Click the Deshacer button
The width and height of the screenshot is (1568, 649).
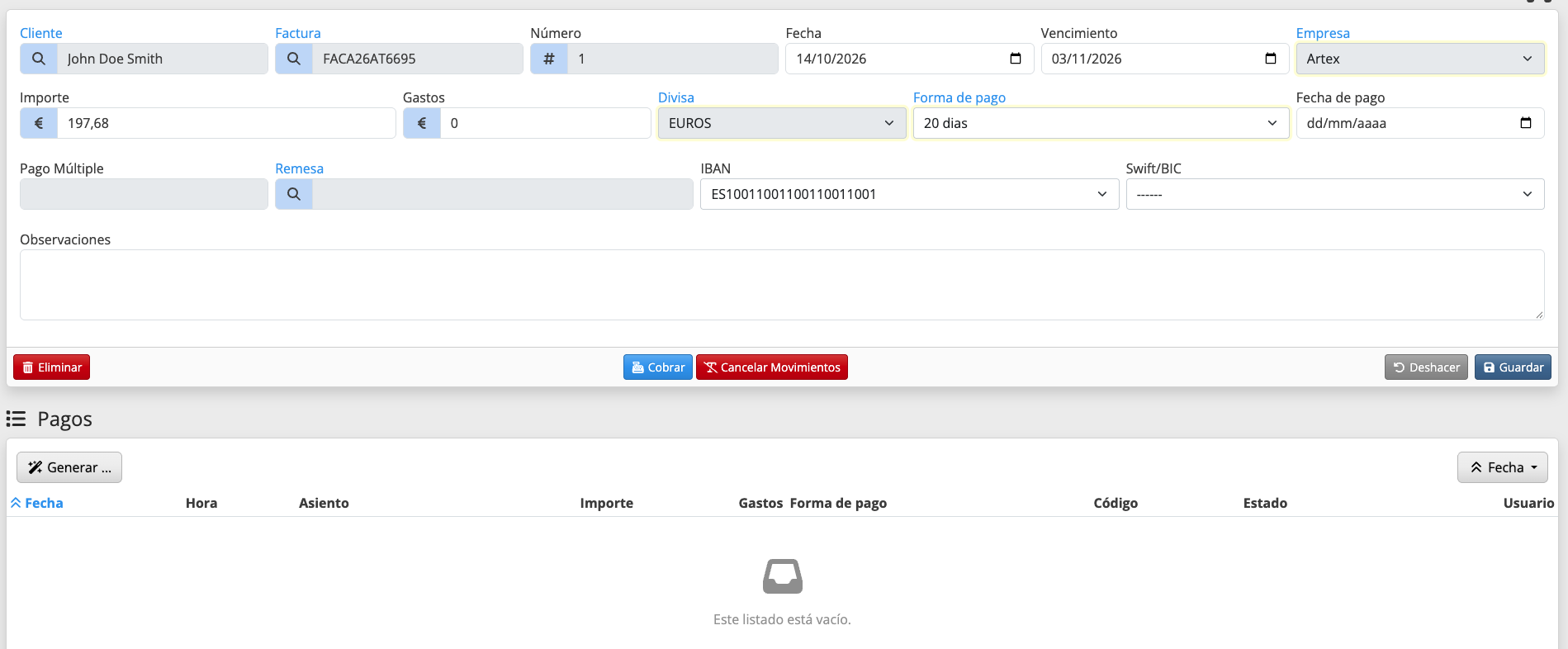point(1426,367)
